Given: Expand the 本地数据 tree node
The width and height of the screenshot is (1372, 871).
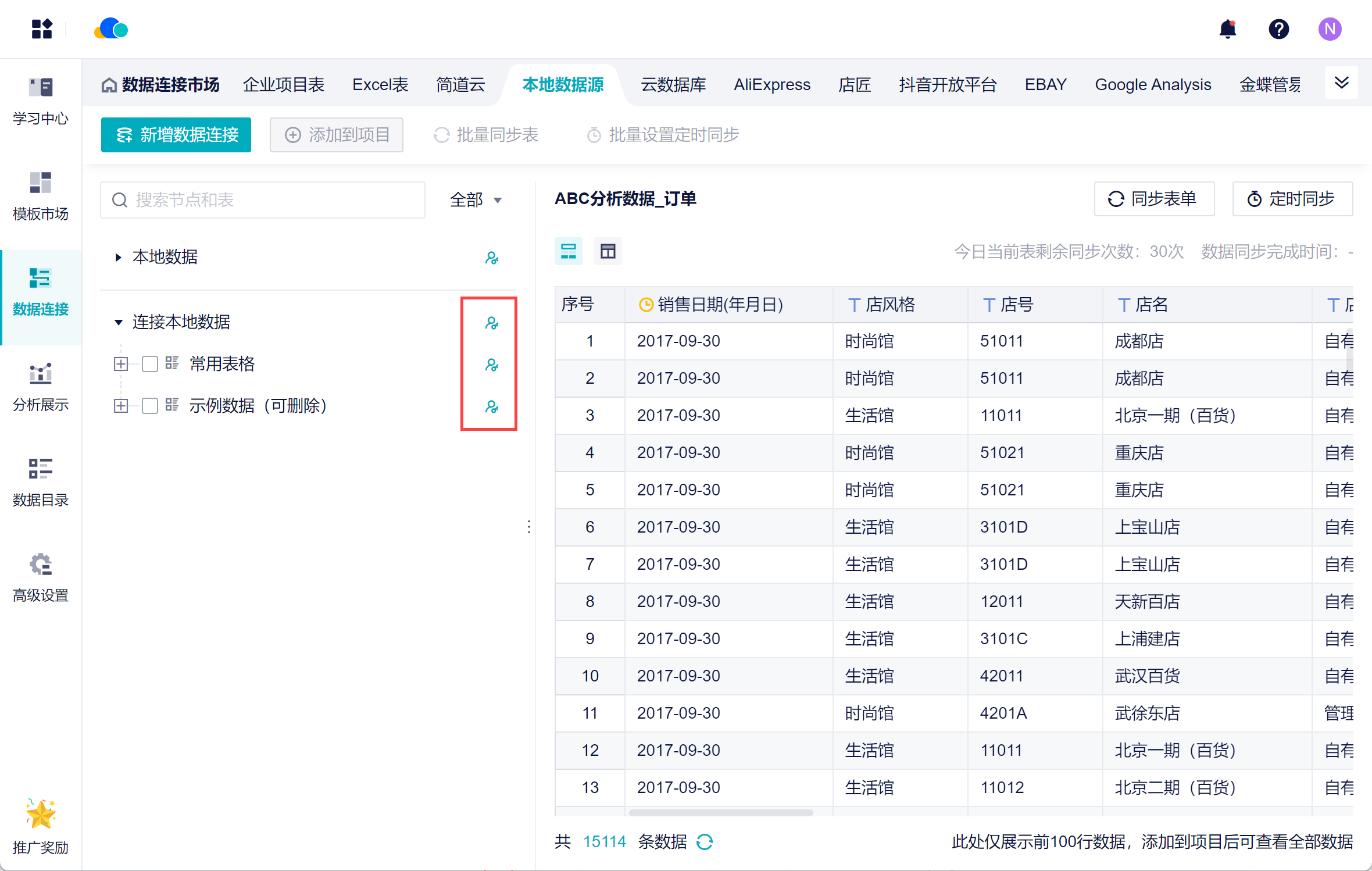Looking at the screenshot, I should click(119, 257).
